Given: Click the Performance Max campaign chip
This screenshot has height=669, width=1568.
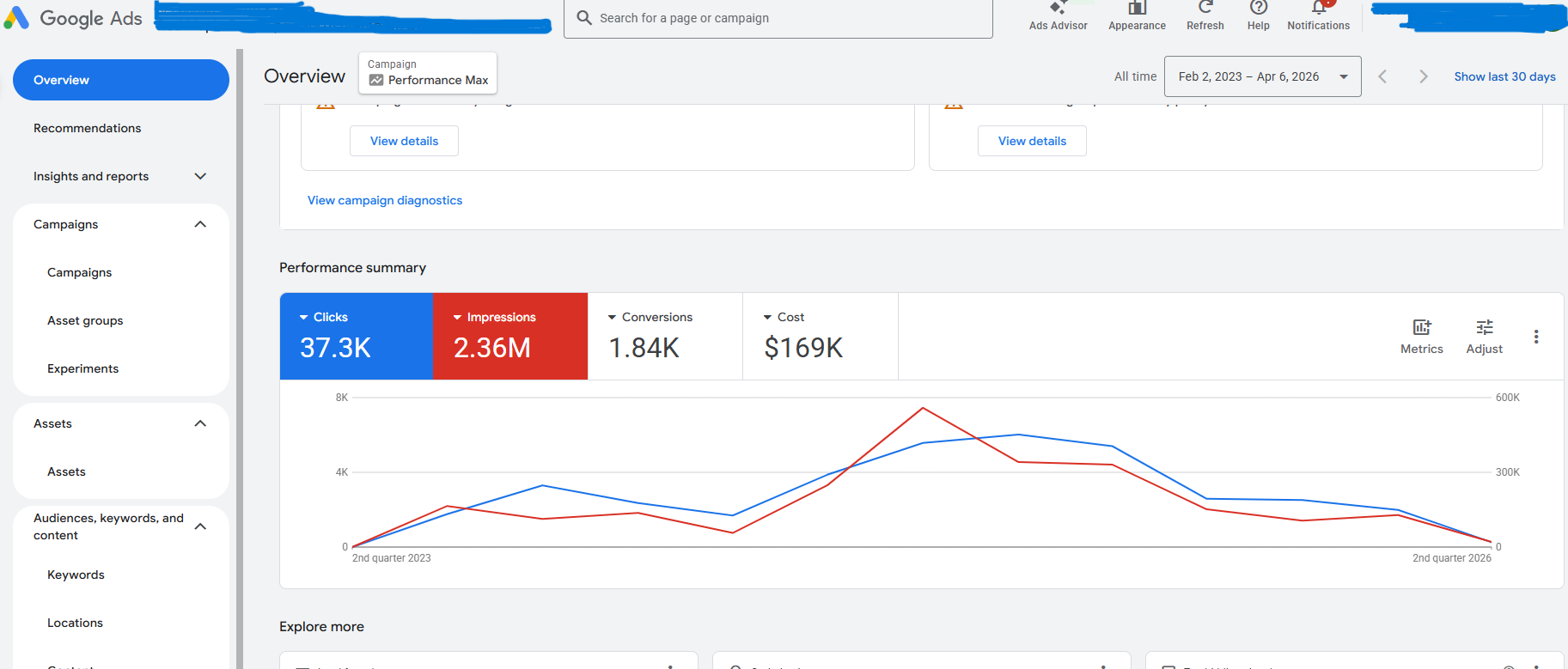Looking at the screenshot, I should (x=428, y=73).
